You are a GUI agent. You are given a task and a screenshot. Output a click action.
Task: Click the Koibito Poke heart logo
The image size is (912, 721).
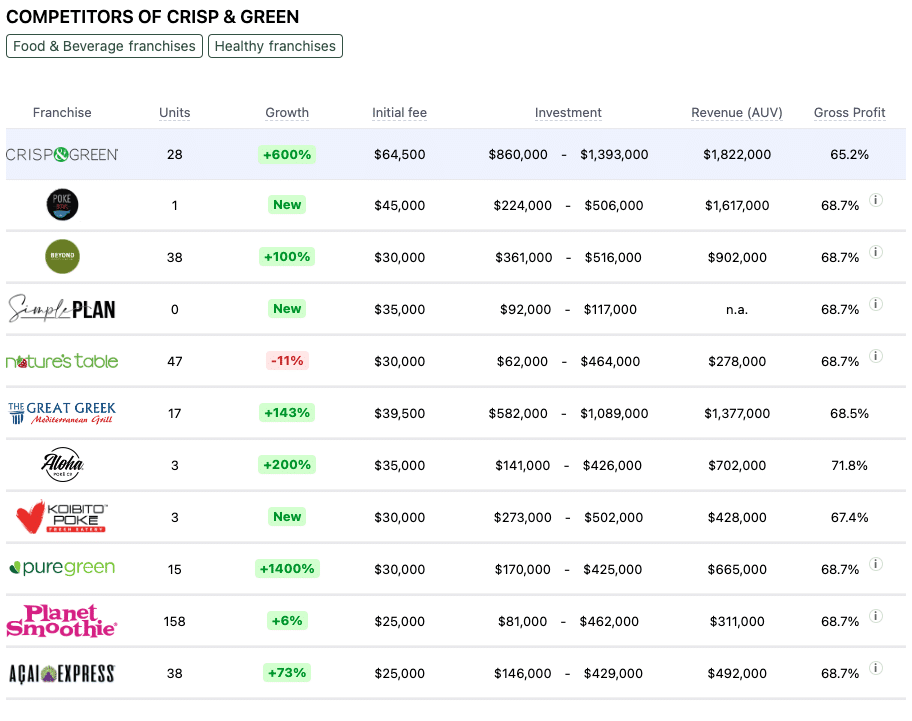click(62, 516)
